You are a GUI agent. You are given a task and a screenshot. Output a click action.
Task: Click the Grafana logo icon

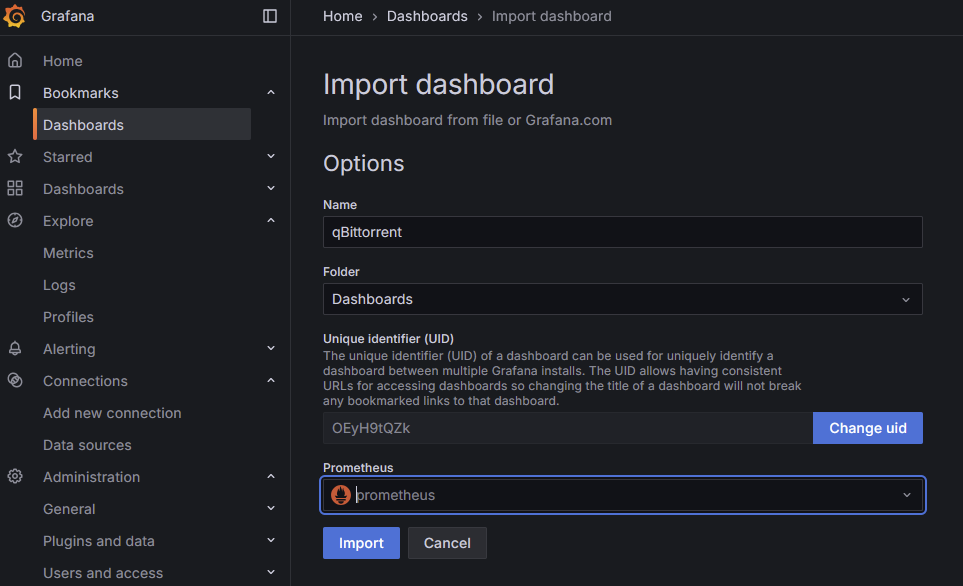pos(16,16)
